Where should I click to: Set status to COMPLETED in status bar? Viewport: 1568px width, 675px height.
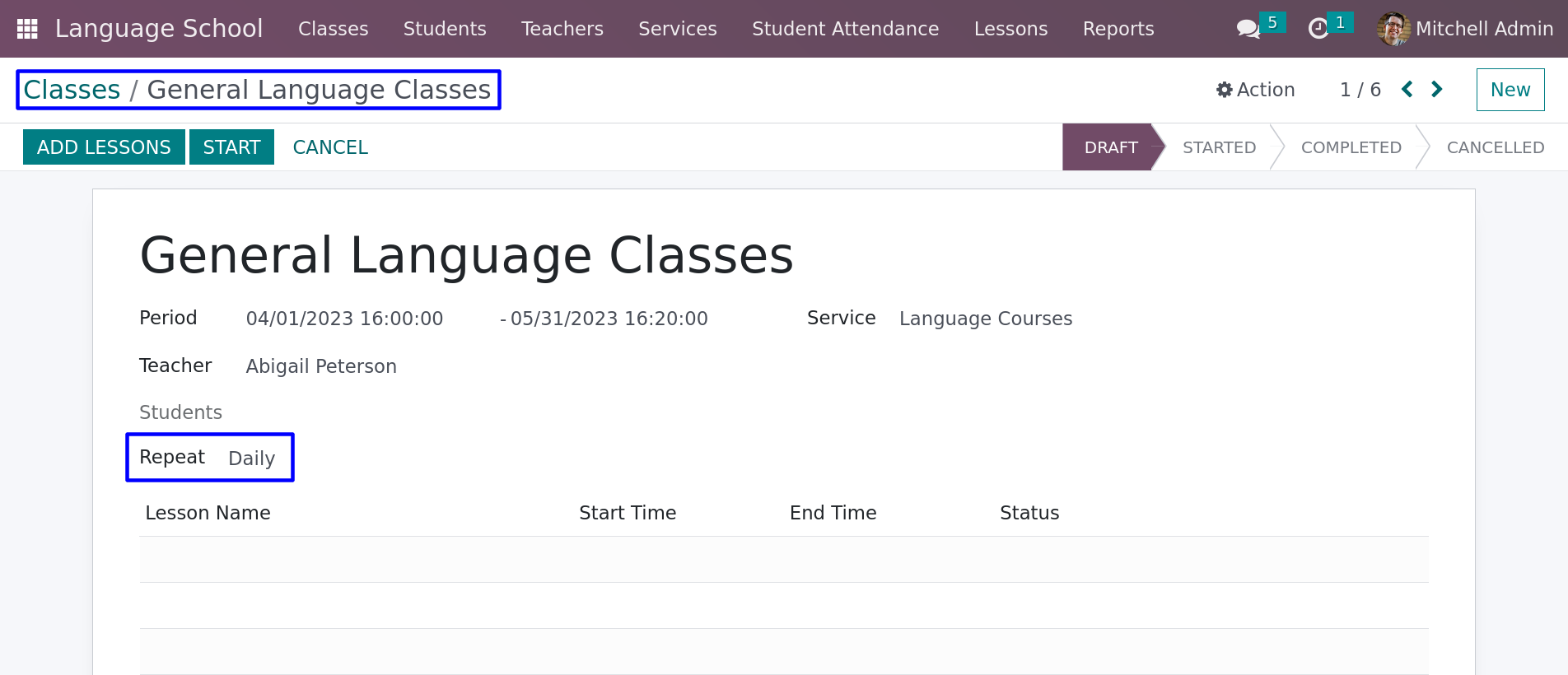pyautogui.click(x=1351, y=147)
